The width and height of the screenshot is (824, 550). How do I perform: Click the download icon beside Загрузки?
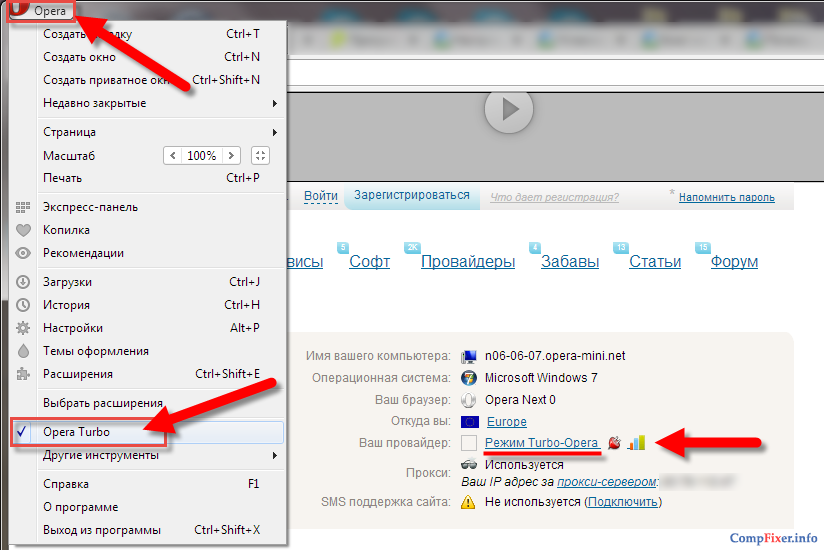(x=23, y=282)
